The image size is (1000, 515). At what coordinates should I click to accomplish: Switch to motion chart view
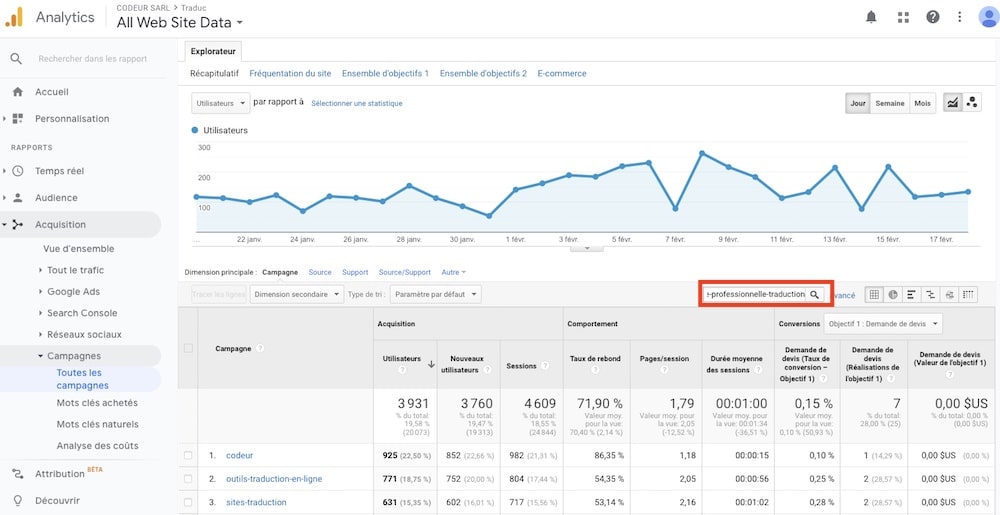(x=972, y=103)
